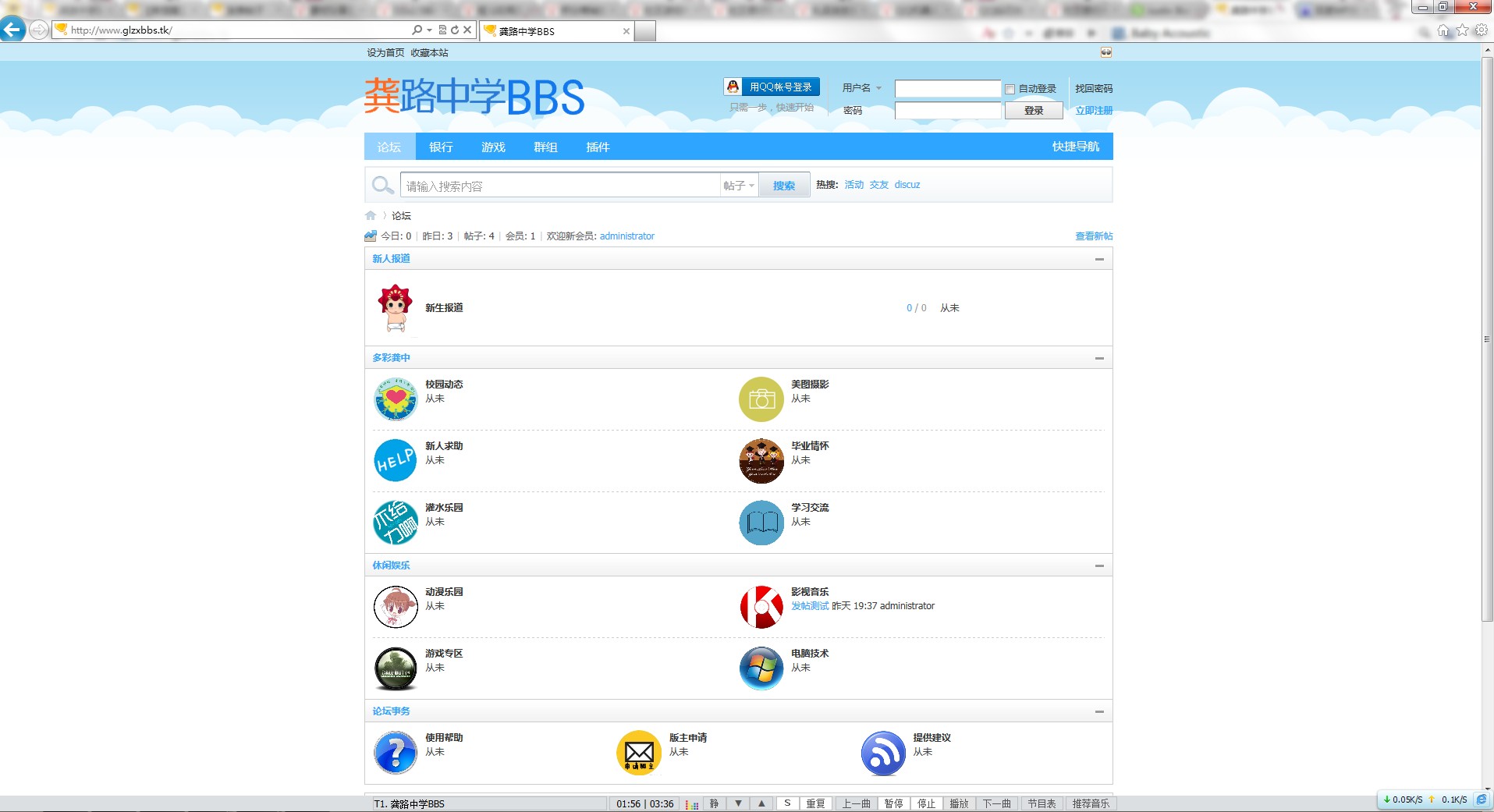Viewport: 1494px width, 812px height.
Task: Select the 插件 navigation tab
Action: coord(598,147)
